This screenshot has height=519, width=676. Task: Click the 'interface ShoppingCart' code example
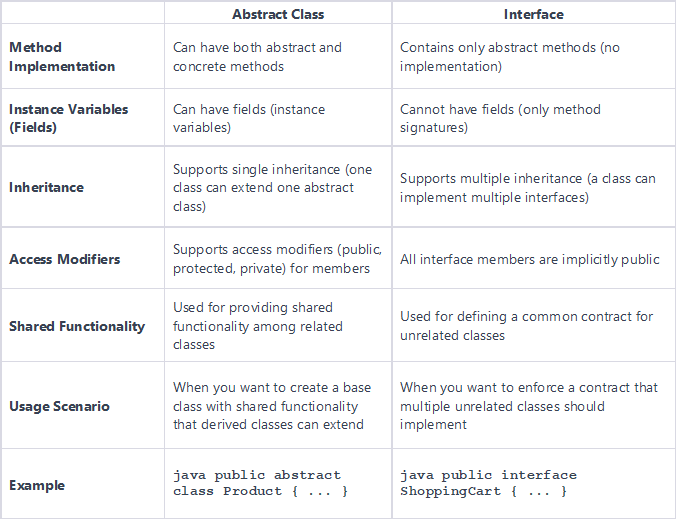point(488,483)
